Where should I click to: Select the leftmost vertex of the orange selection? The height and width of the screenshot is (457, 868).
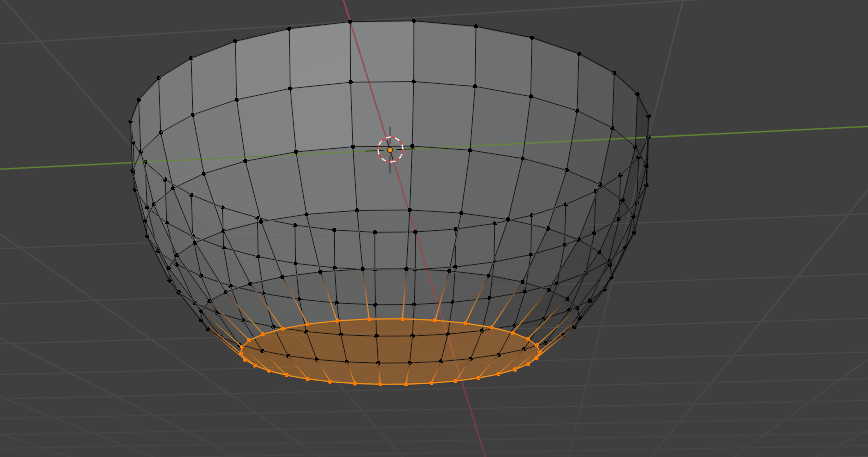click(x=241, y=350)
